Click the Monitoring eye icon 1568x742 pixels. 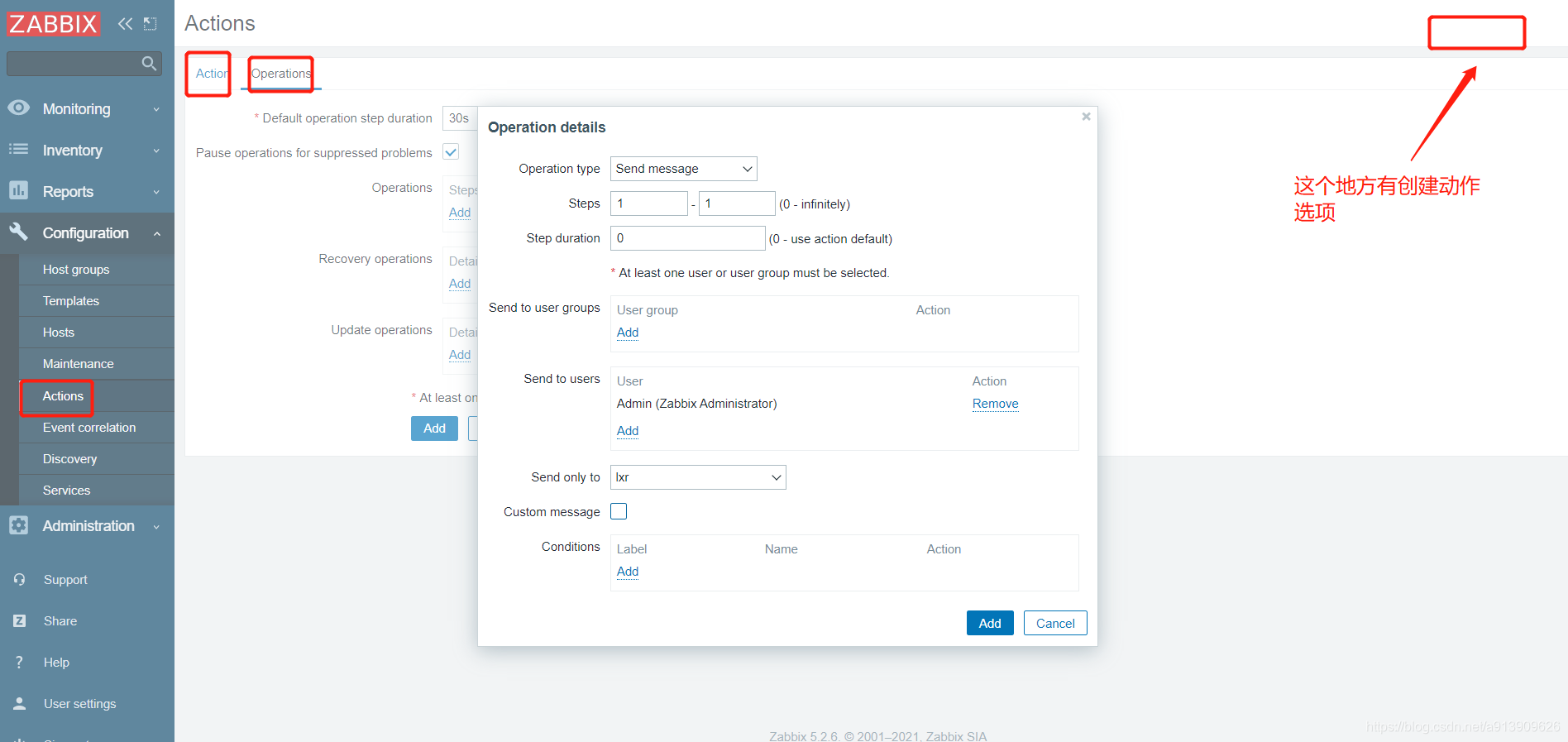[18, 108]
